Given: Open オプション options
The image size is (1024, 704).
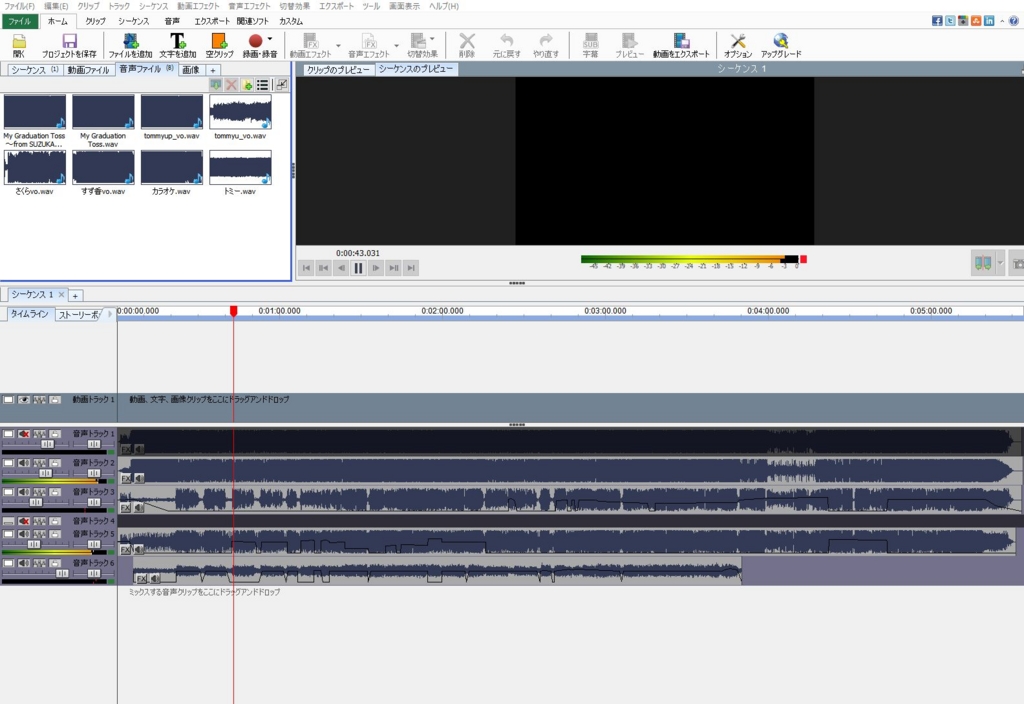Looking at the screenshot, I should (738, 45).
